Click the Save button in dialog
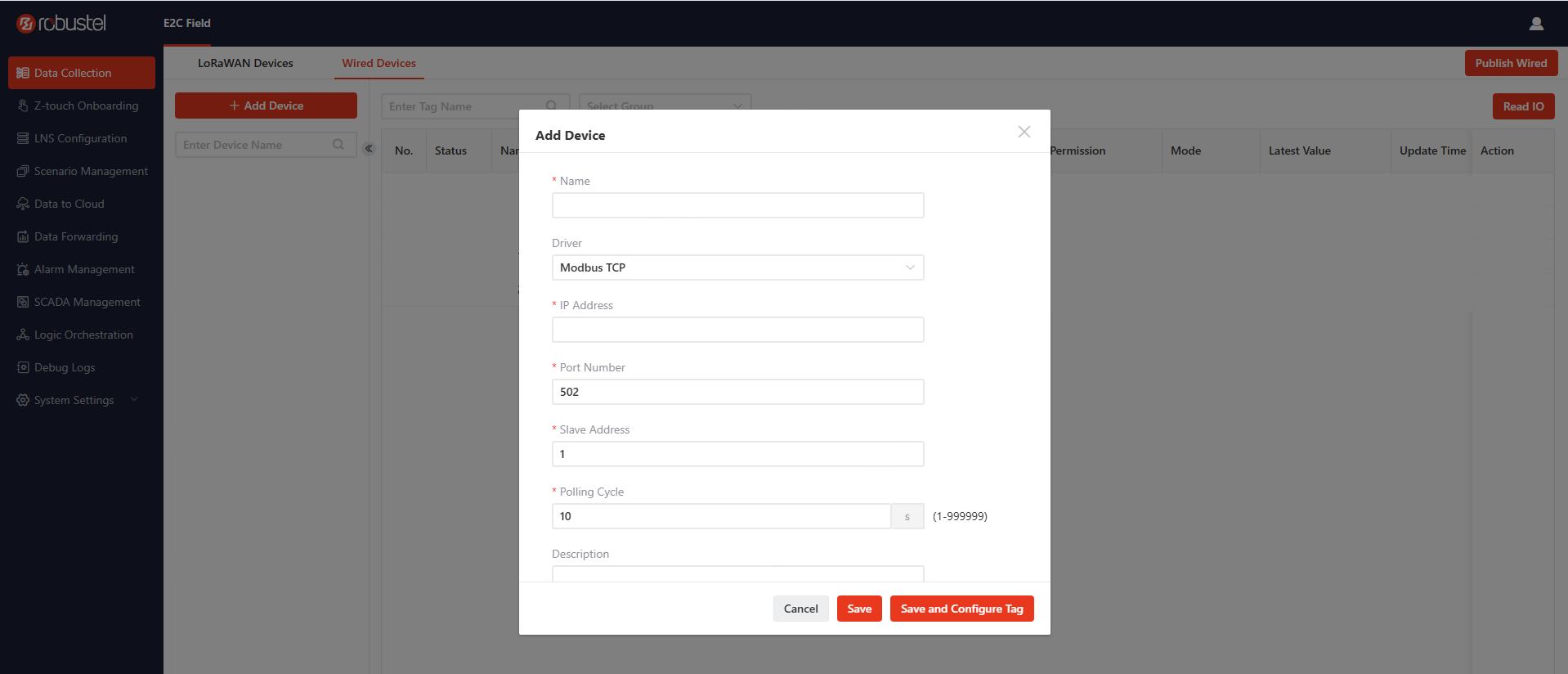The width and height of the screenshot is (1568, 674). click(859, 609)
